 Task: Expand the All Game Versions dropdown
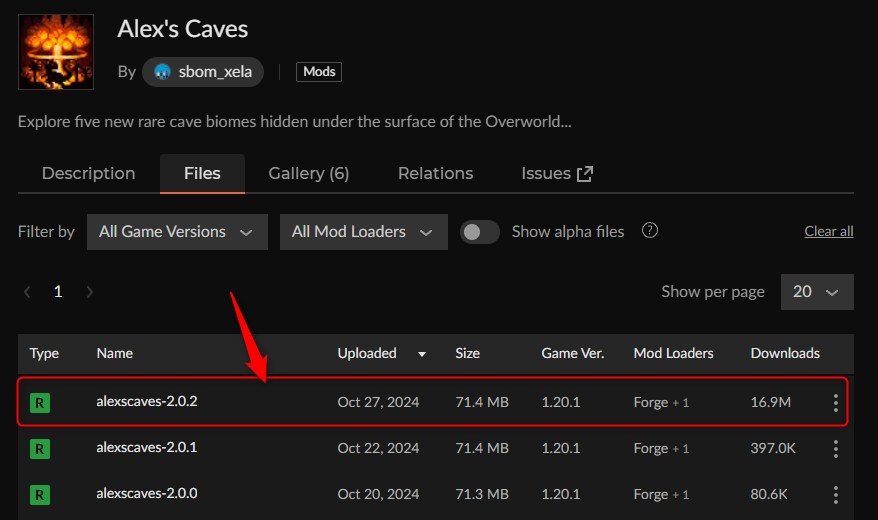[177, 232]
